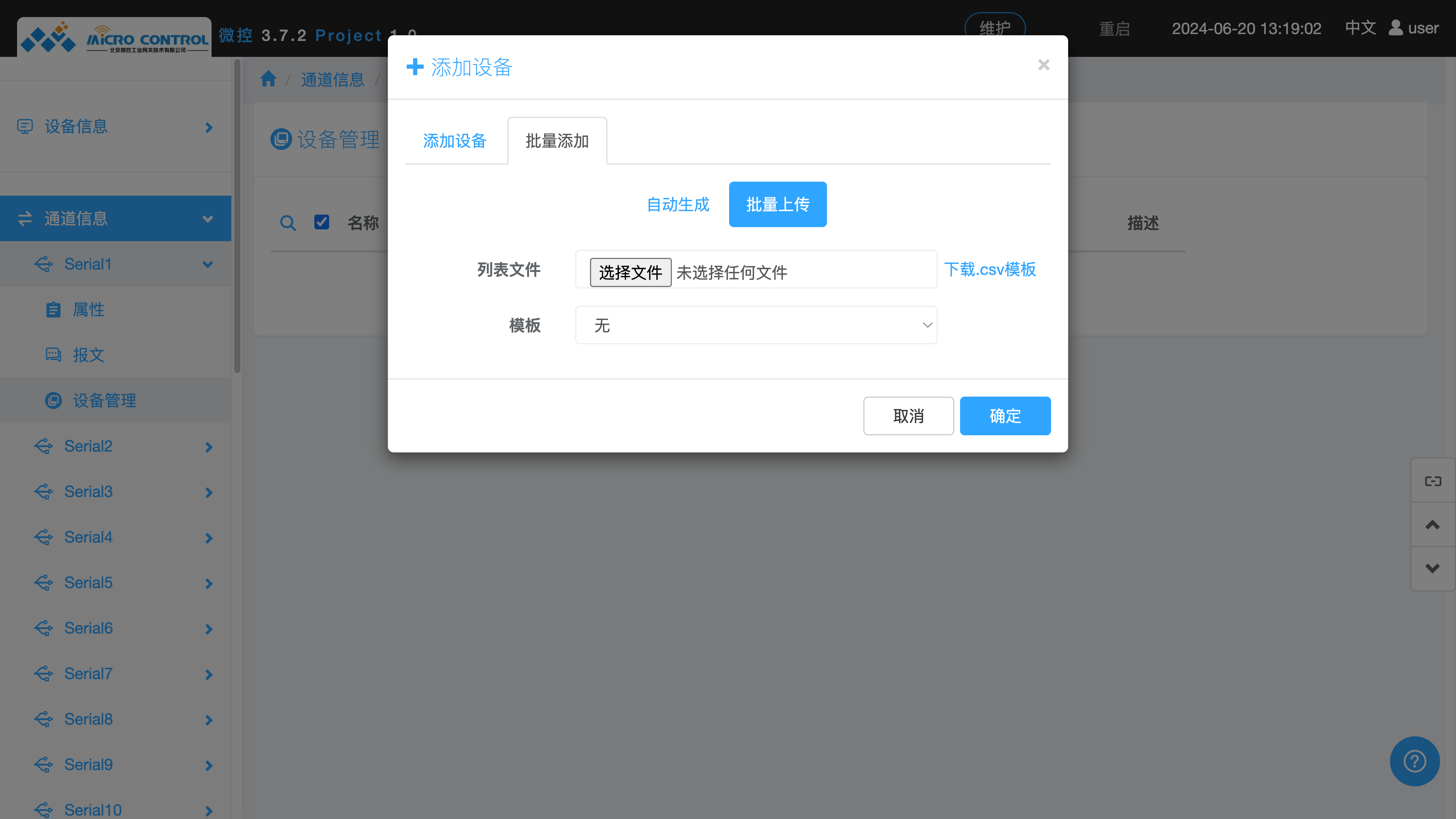1456x819 pixels.
Task: Click the 确定 confirm button
Action: coord(1005,416)
